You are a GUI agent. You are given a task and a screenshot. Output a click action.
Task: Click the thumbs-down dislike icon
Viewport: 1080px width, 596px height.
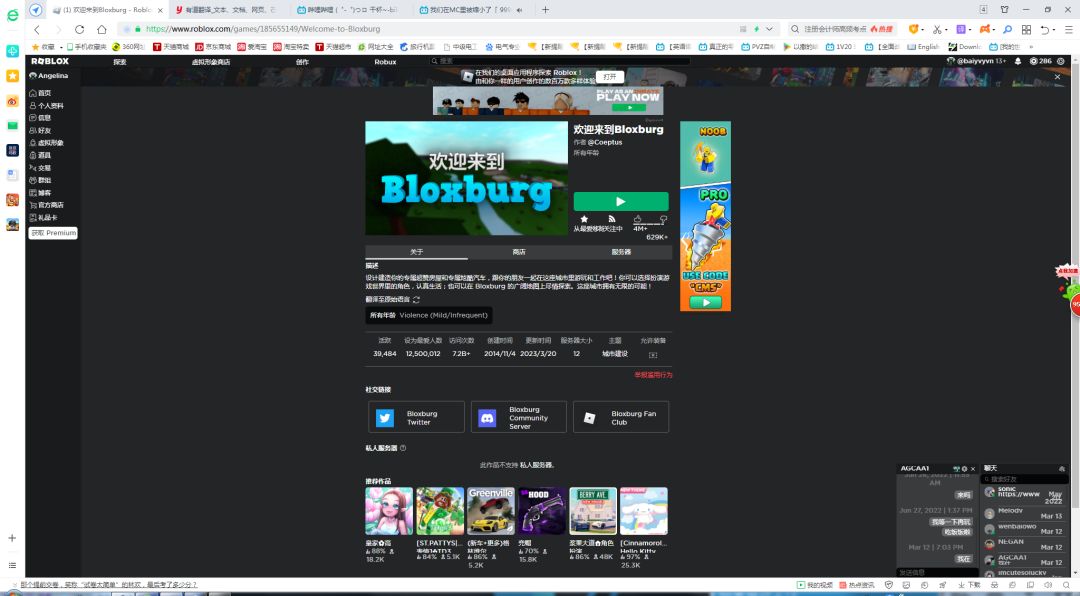click(x=663, y=219)
